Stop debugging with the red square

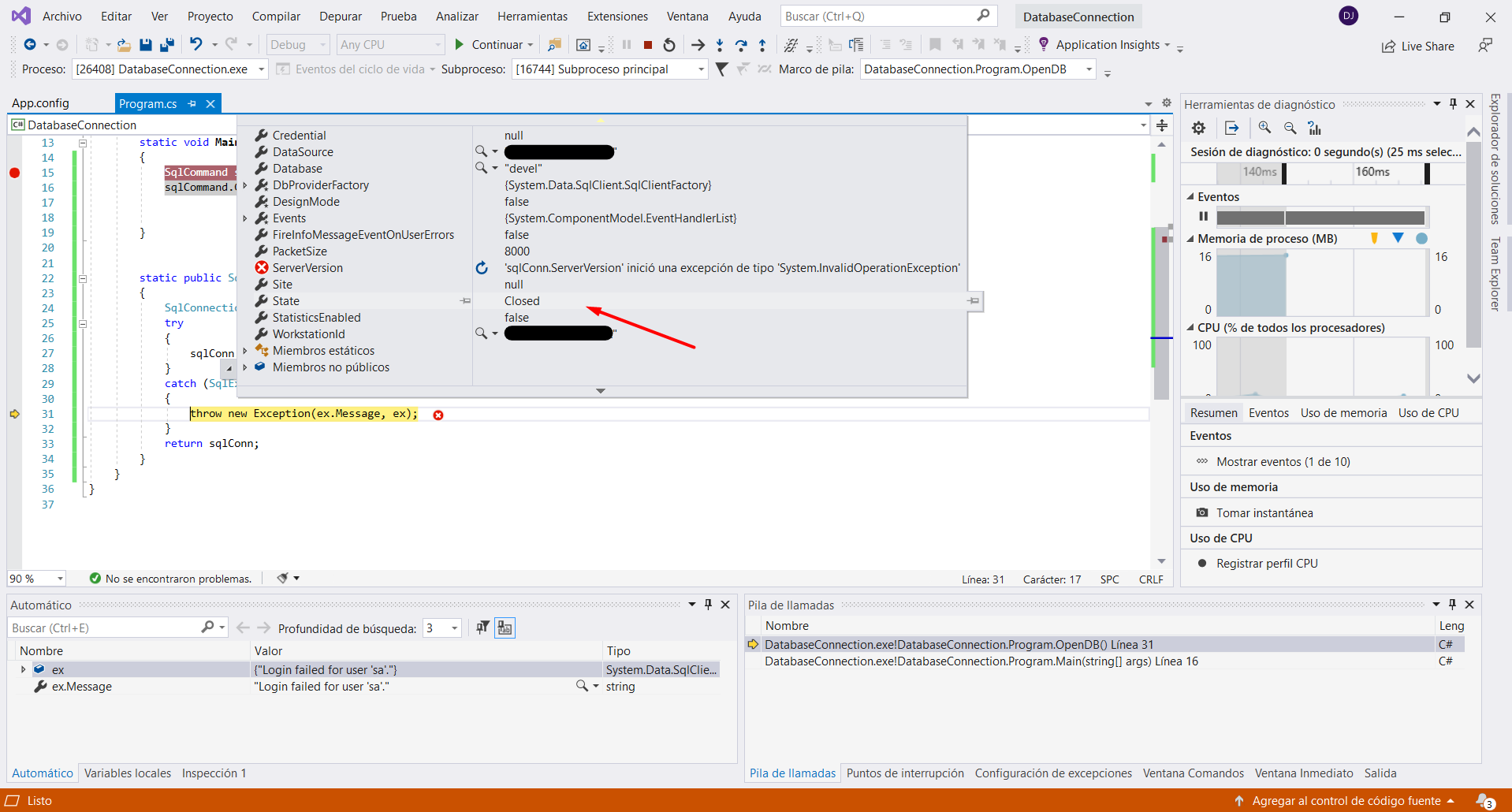(648, 45)
